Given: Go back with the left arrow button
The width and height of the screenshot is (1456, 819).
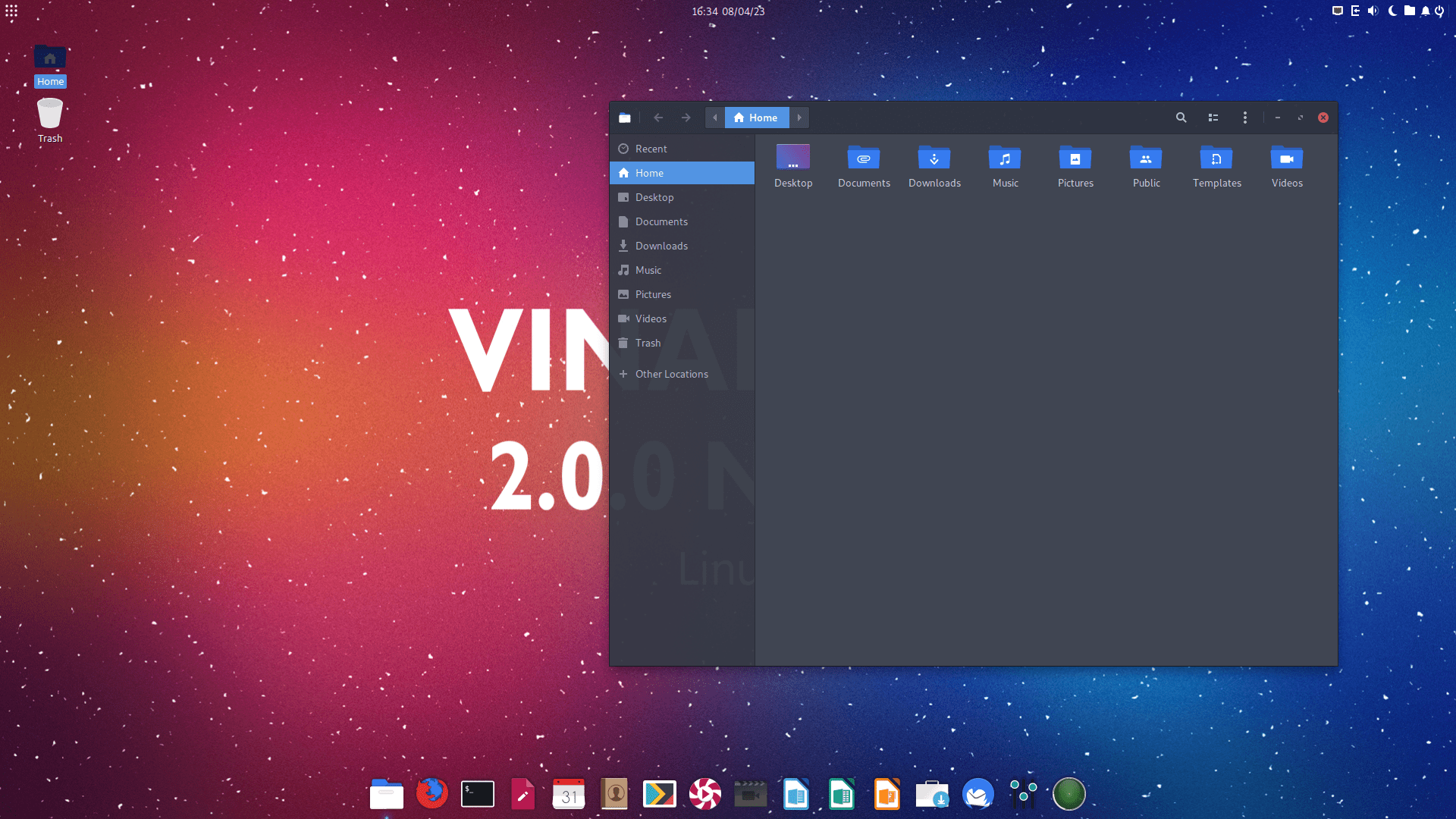Looking at the screenshot, I should pyautogui.click(x=658, y=118).
